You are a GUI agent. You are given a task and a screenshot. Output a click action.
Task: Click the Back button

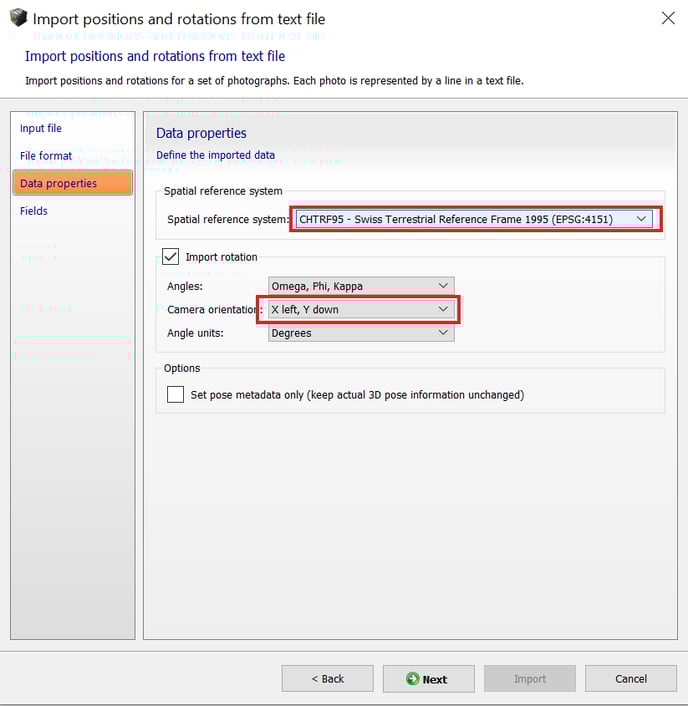click(327, 679)
